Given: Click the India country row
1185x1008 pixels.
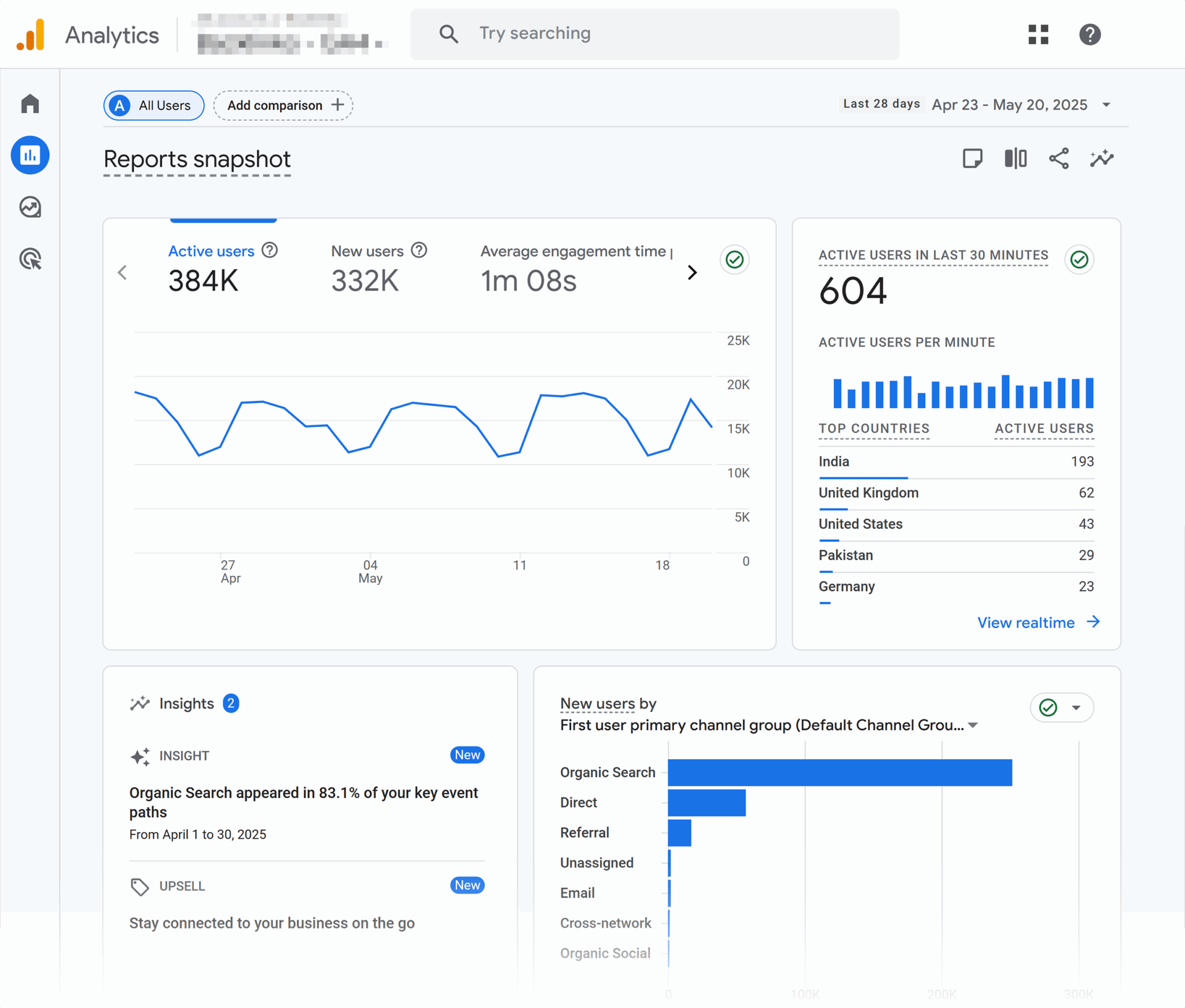Looking at the screenshot, I should [956, 463].
